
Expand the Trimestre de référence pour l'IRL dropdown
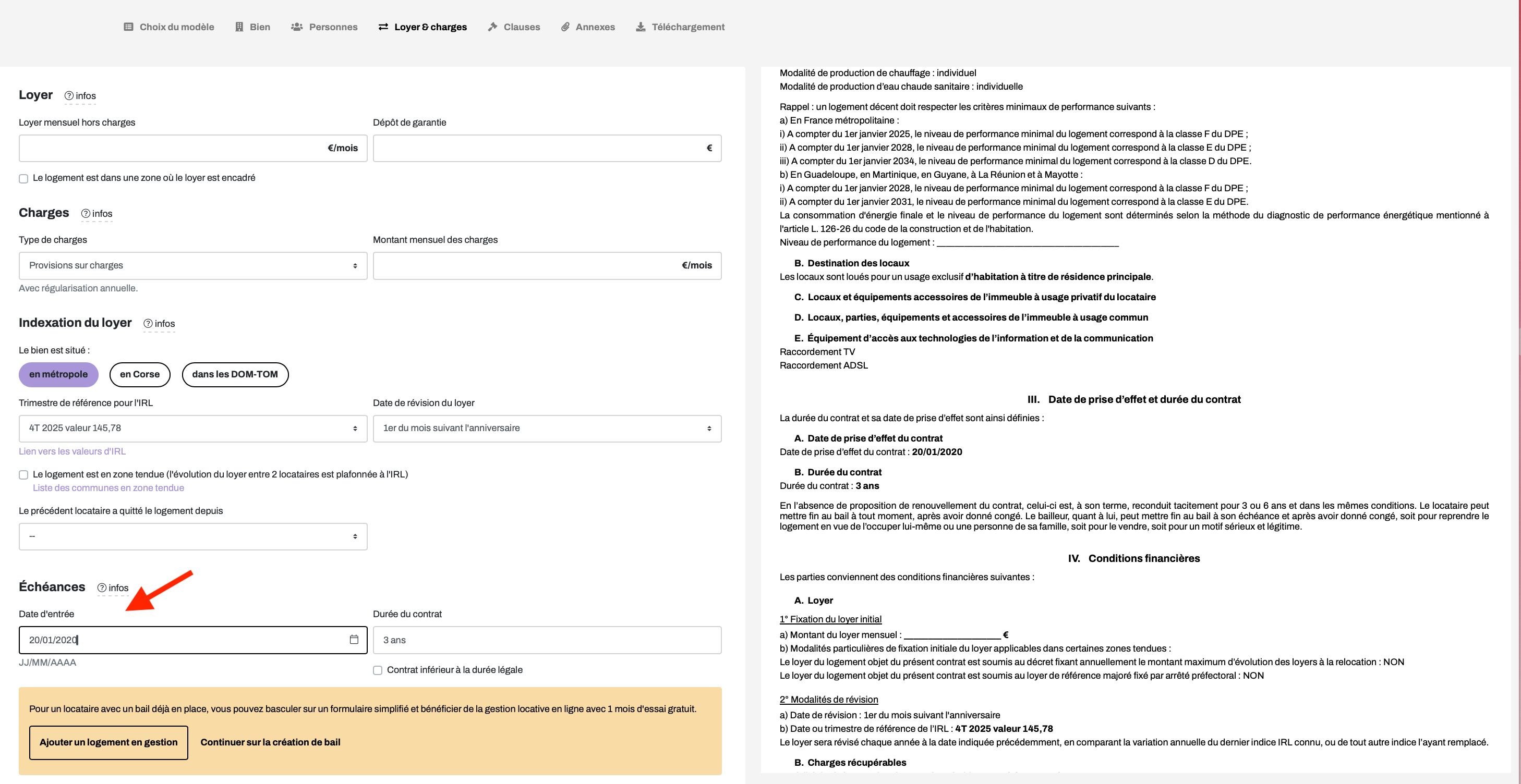[193, 428]
